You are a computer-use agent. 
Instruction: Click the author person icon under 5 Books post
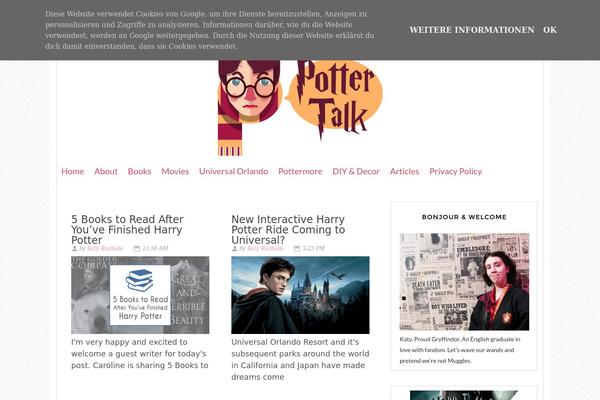[74, 248]
